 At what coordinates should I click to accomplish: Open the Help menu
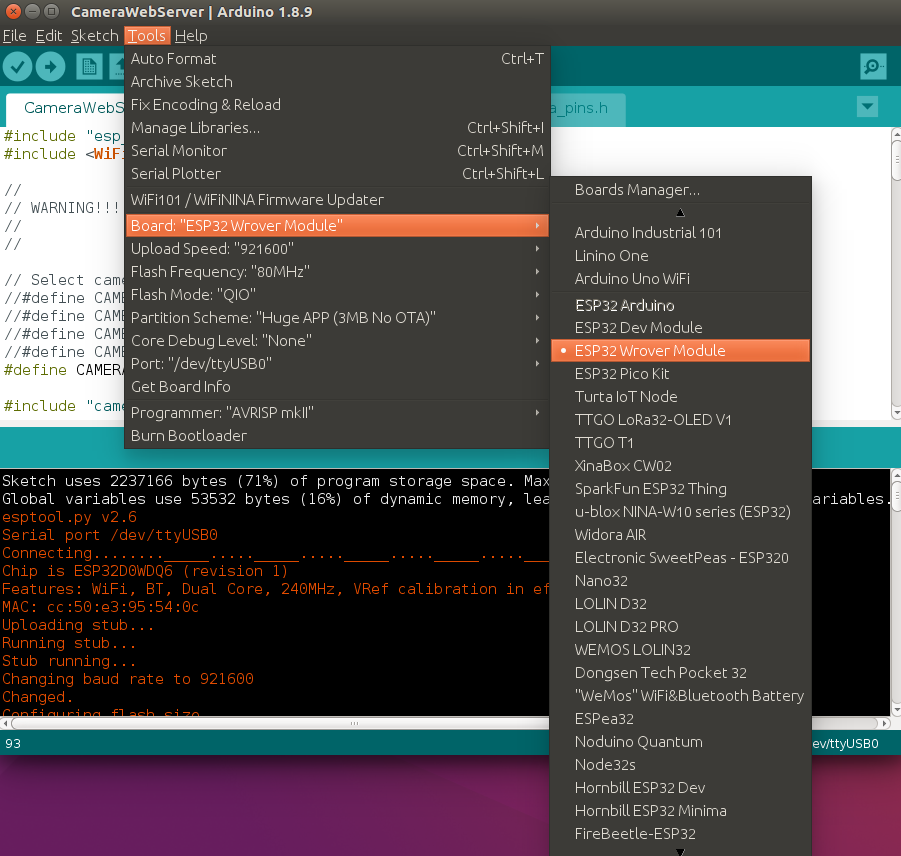pyautogui.click(x=190, y=35)
